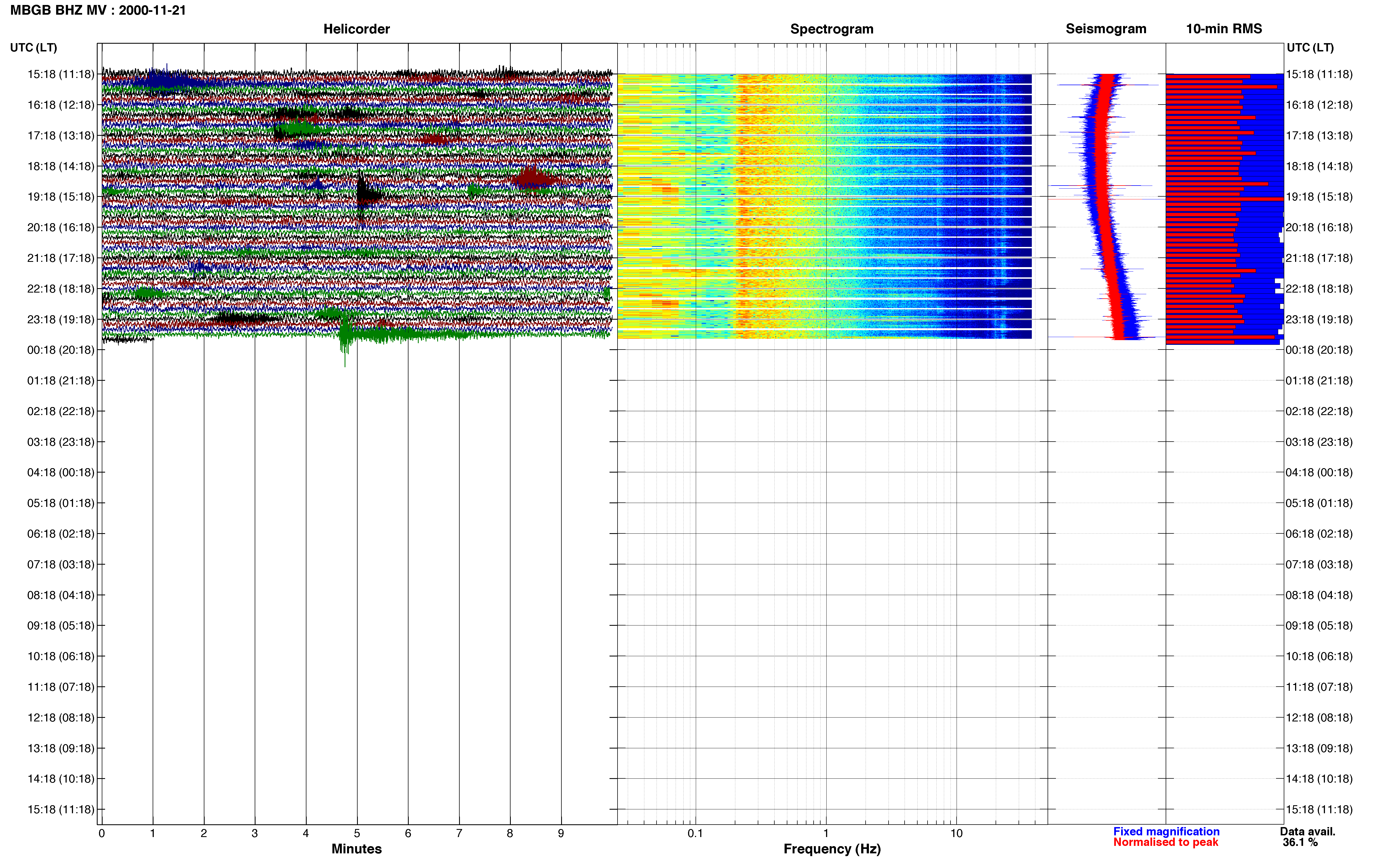Viewport: 1388px width, 868px height.
Task: Click the right 19:18 (15:18) time label
Action: 1319,197
